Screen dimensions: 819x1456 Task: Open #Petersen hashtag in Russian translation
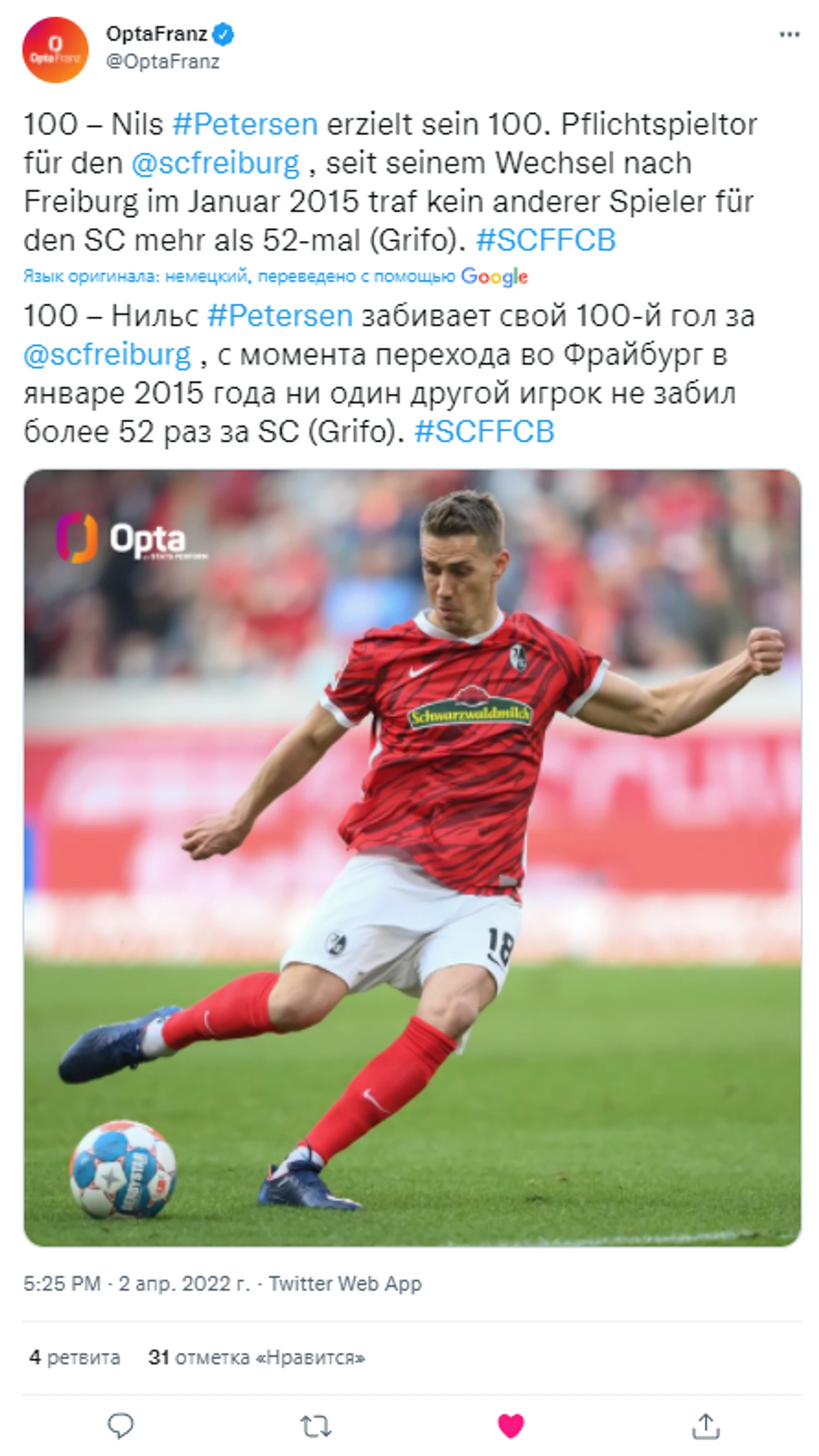[x=280, y=315]
